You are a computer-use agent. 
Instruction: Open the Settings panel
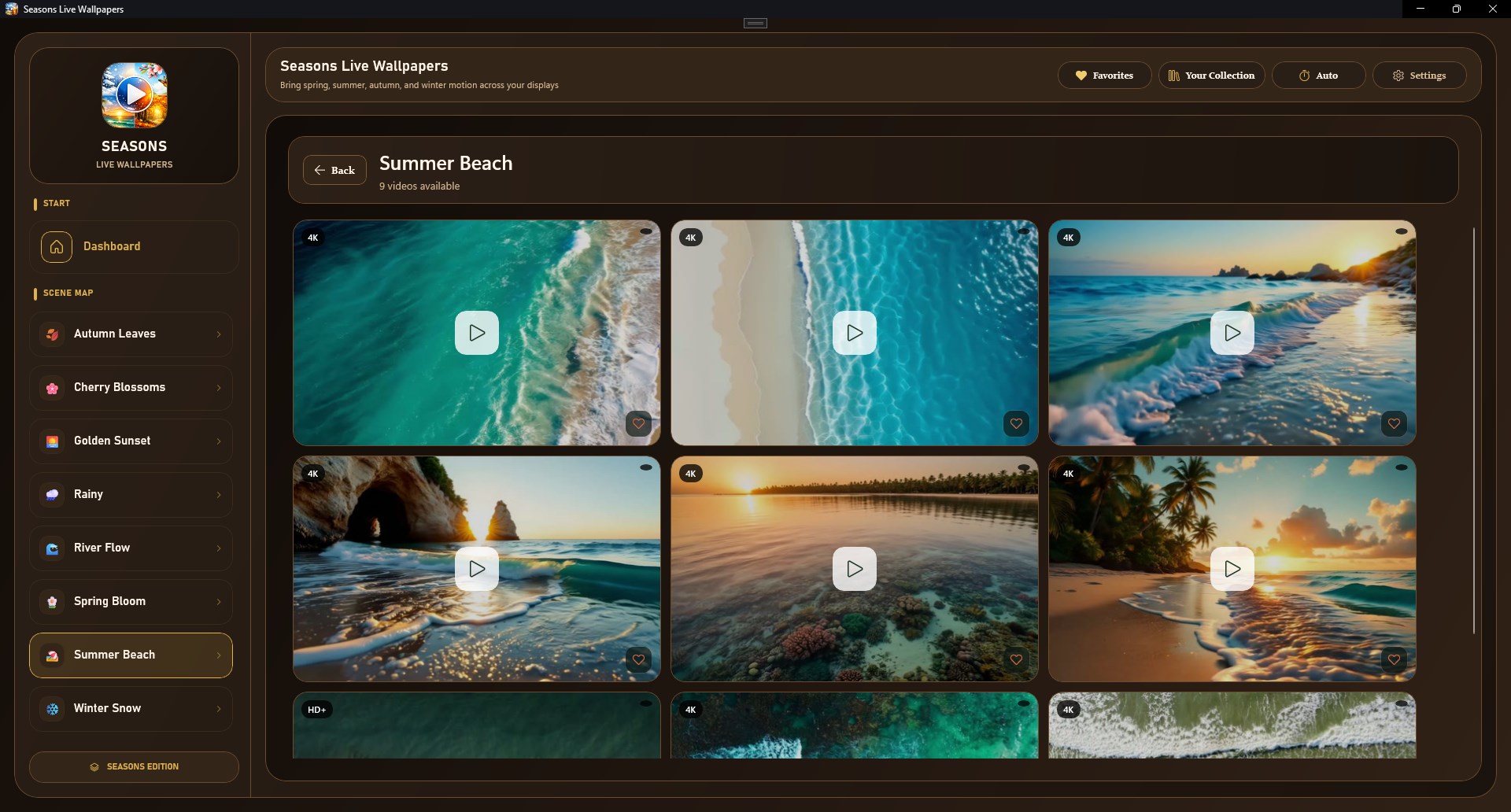click(1419, 76)
